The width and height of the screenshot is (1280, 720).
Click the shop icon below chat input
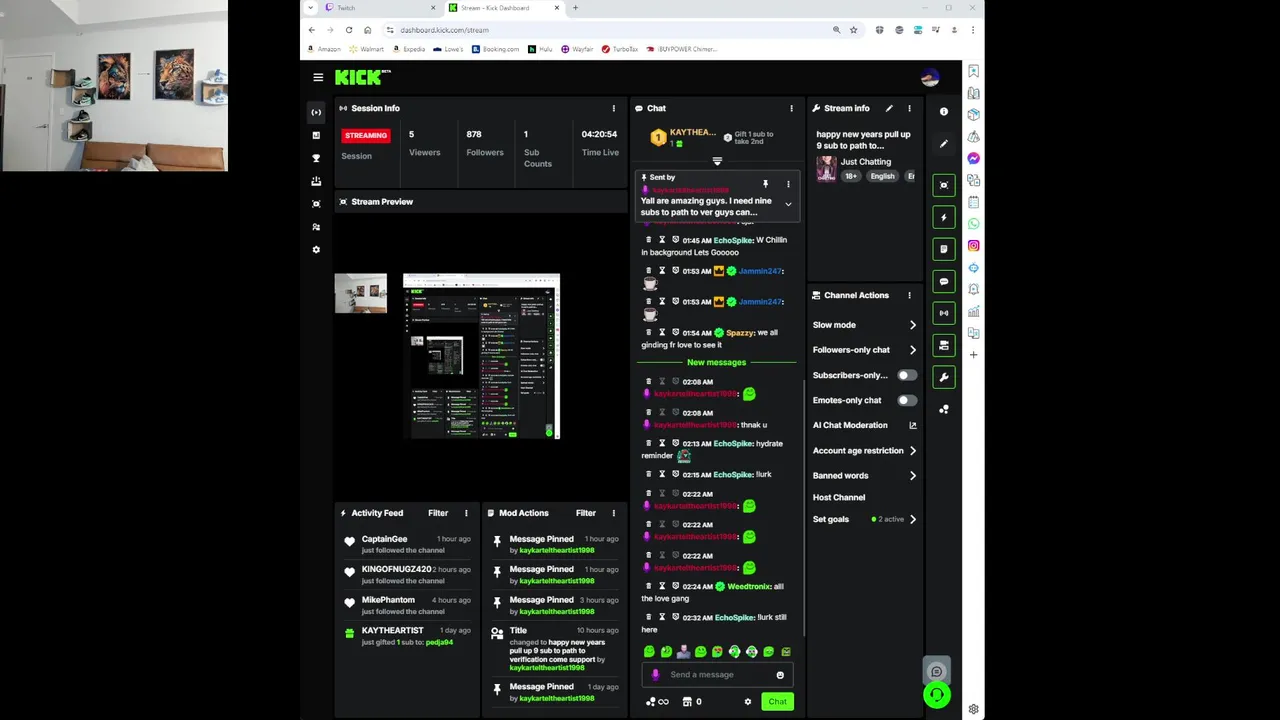(x=687, y=702)
